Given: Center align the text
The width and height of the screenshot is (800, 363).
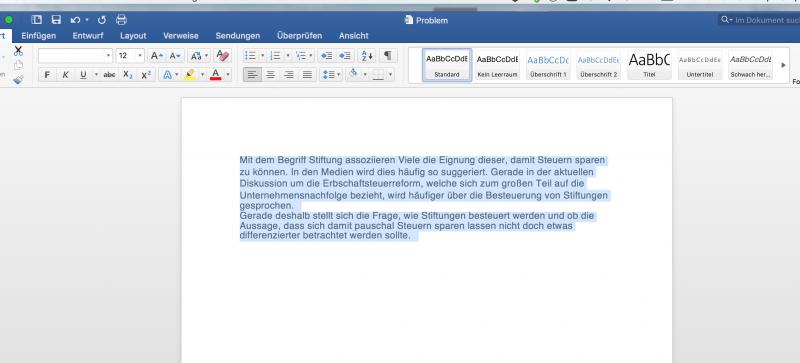Looking at the screenshot, I should click(271, 75).
